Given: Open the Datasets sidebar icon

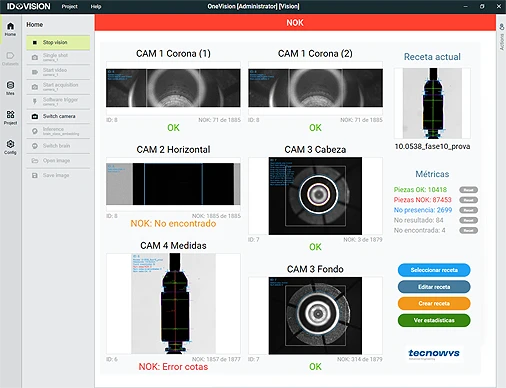Looking at the screenshot, I should [x=10, y=58].
